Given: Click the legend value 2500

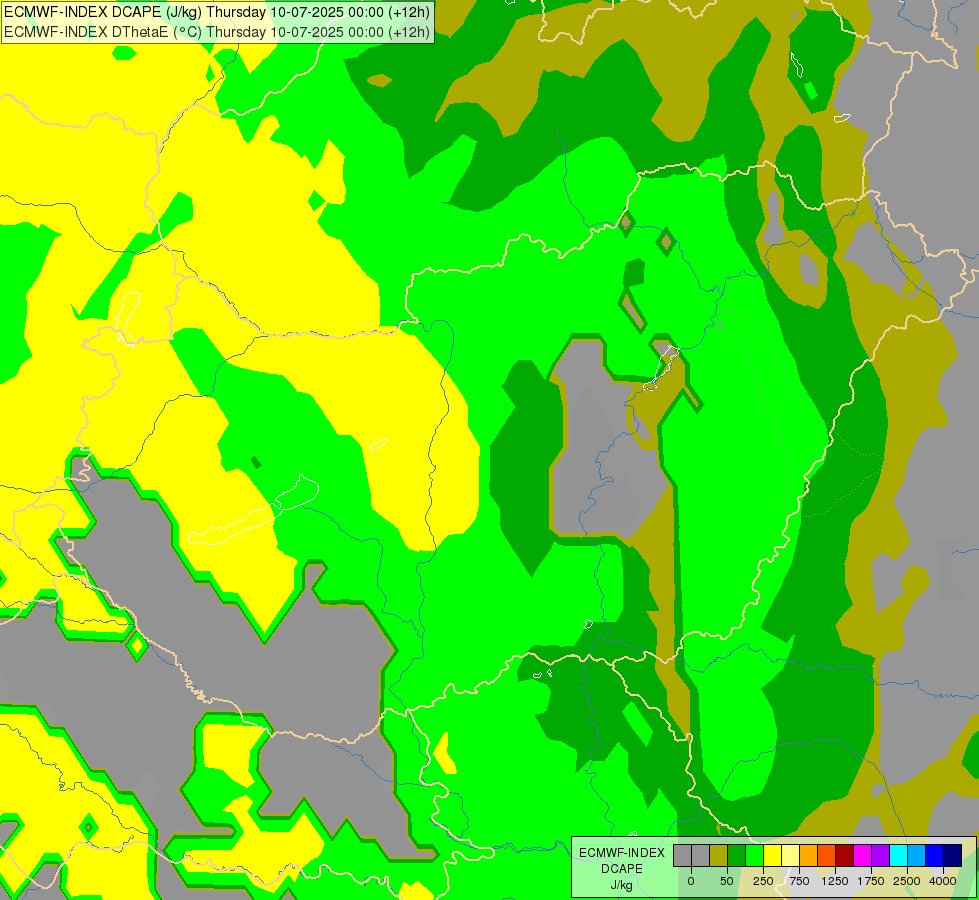Looking at the screenshot, I should 907,881.
